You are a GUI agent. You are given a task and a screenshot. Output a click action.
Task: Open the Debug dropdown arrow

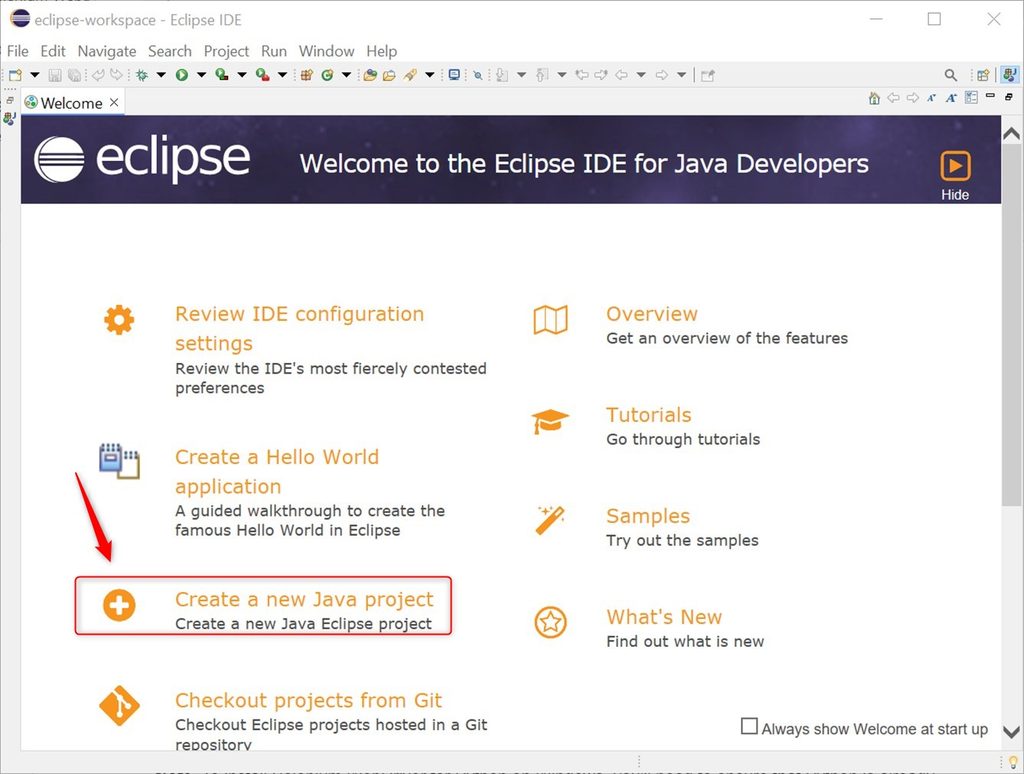[x=161, y=75]
